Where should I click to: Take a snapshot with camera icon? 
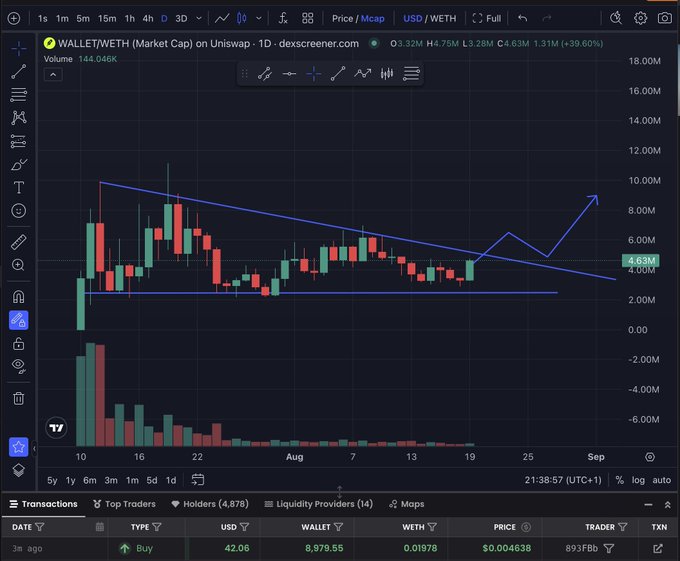pyautogui.click(x=664, y=18)
